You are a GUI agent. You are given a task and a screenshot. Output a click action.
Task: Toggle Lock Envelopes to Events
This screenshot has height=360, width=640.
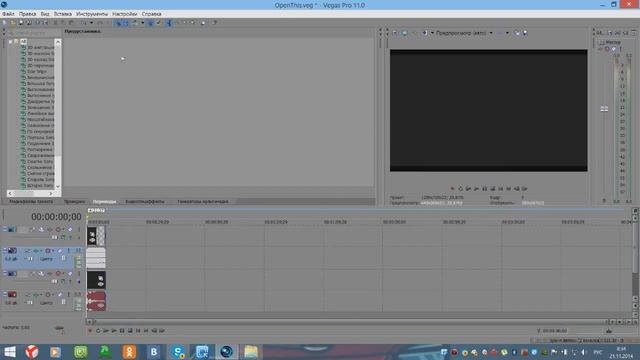151,23
